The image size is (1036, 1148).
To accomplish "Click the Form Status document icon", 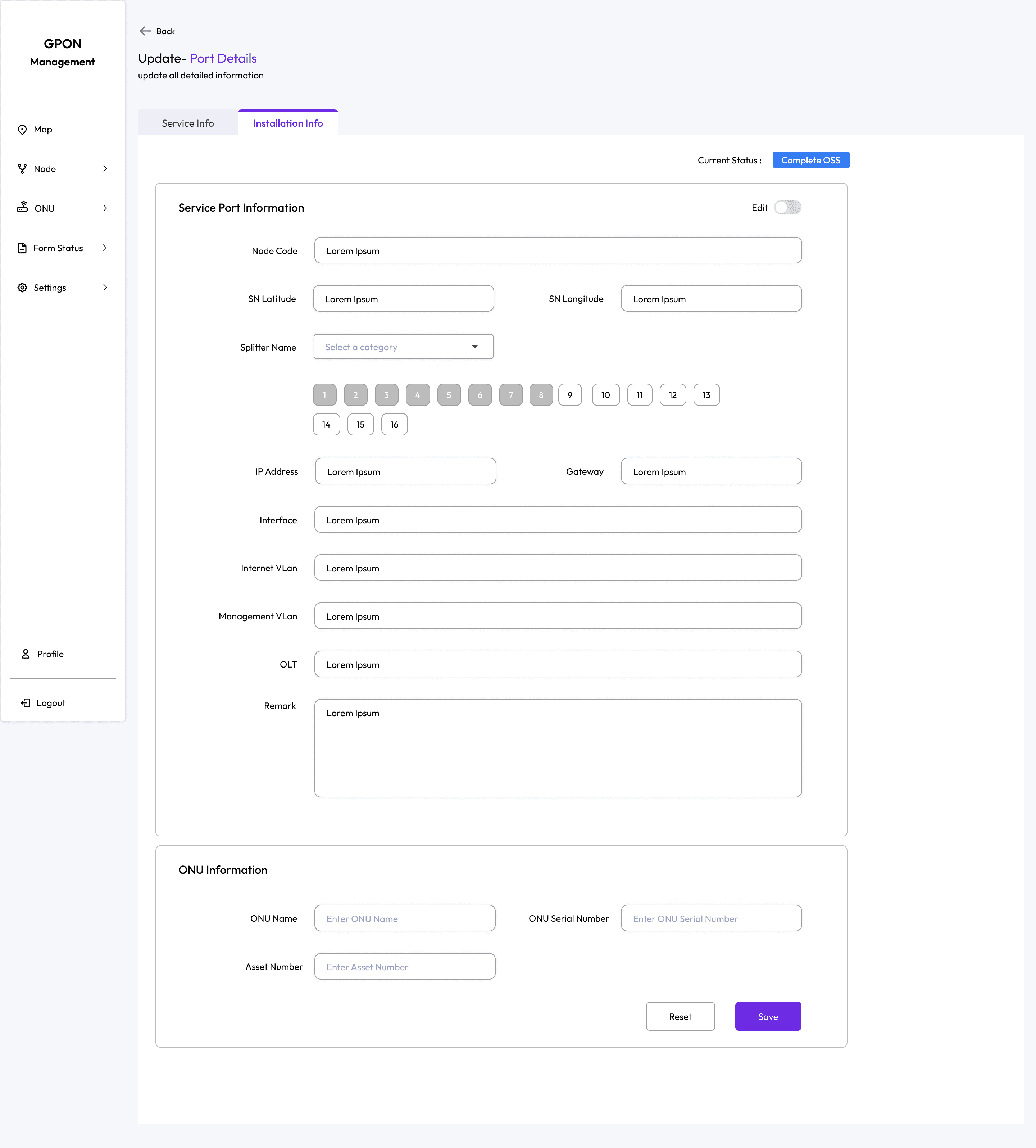I will click(22, 248).
